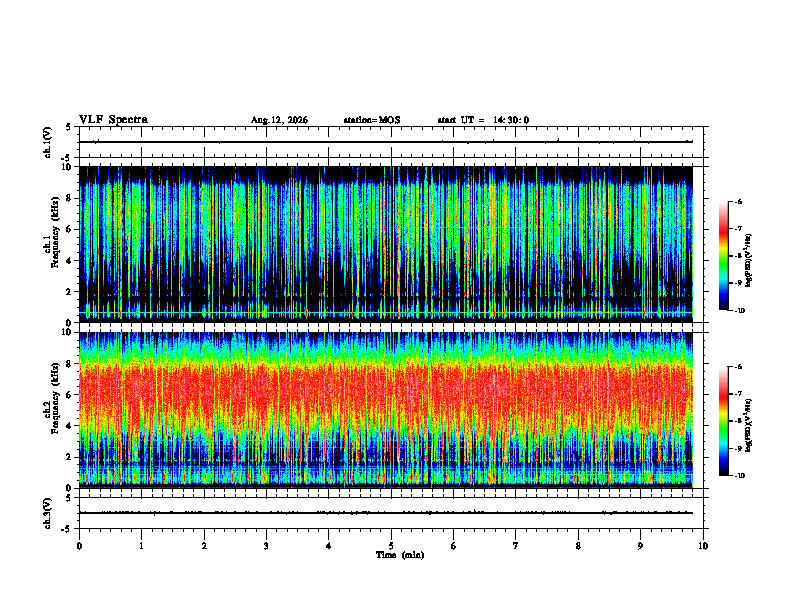Click the time axis tick label "7"
The height and width of the screenshot is (612, 792).
click(516, 546)
